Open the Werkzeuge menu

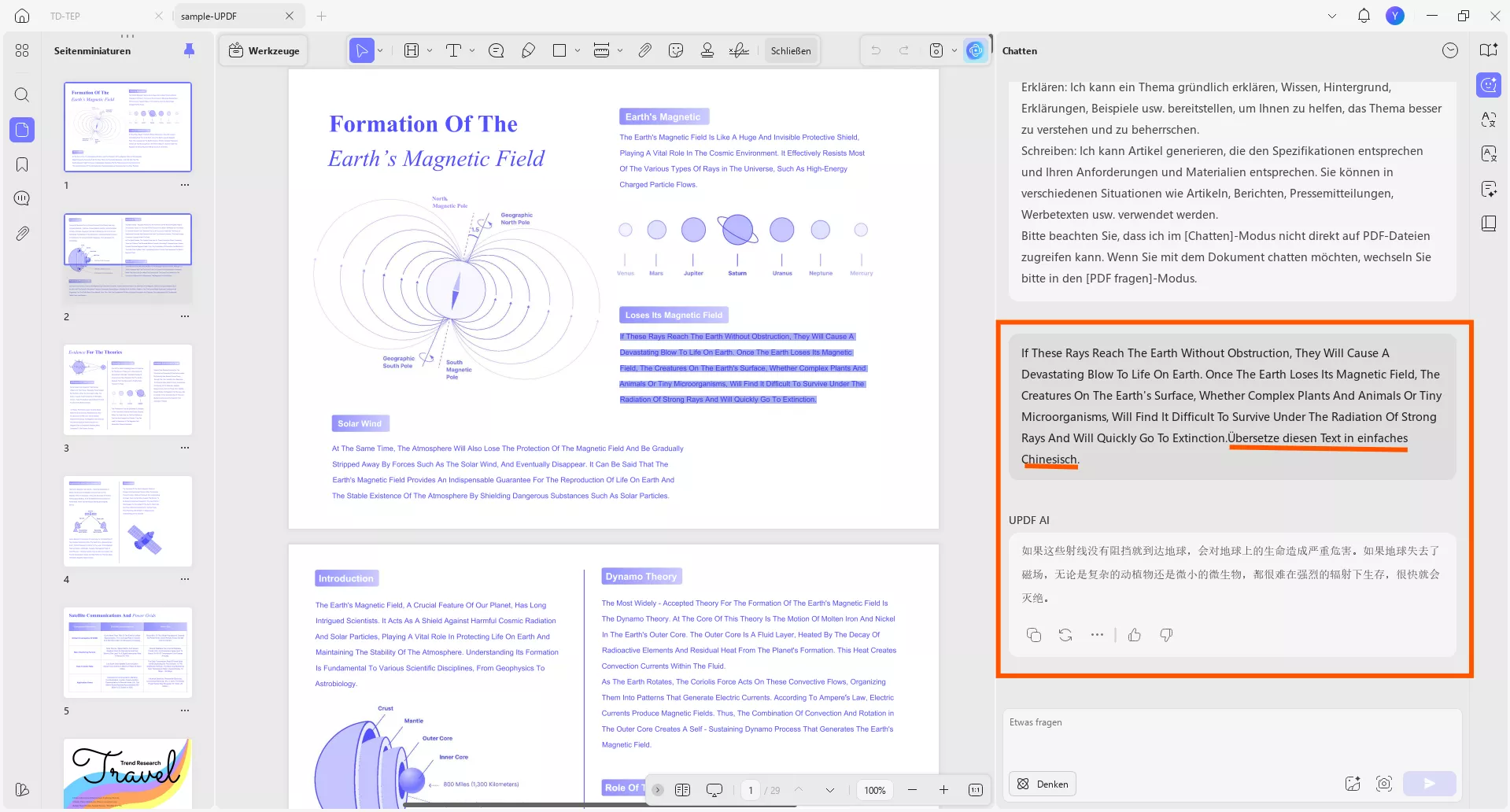click(264, 50)
